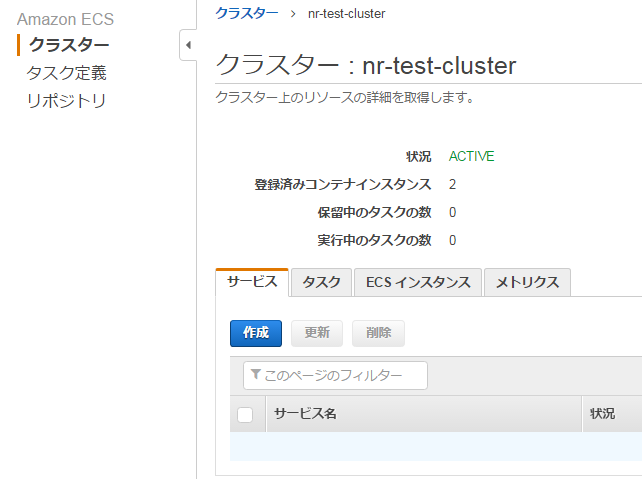Tick the select-all checkbox in table header

245,415
